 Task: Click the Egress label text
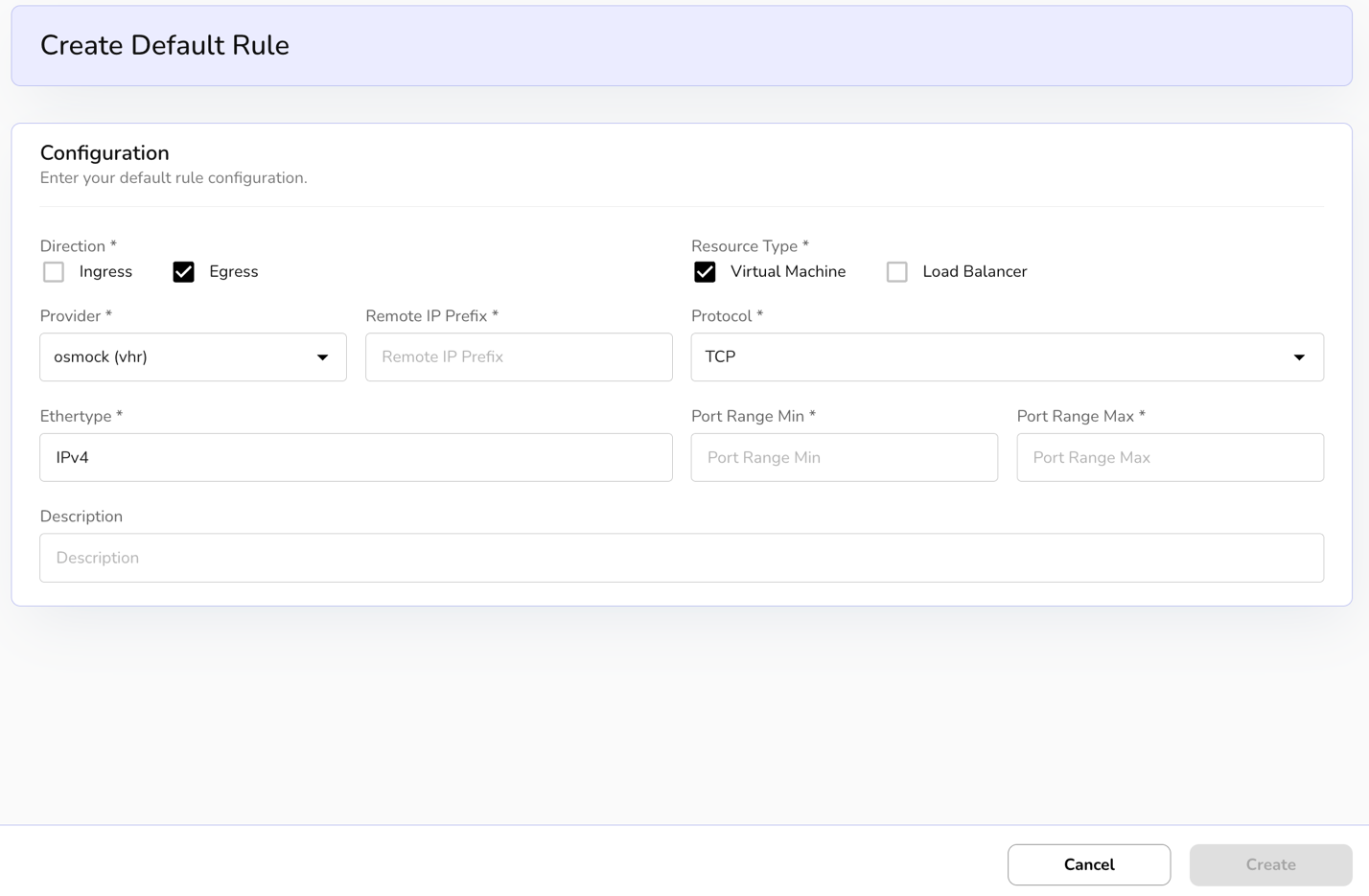click(x=233, y=272)
